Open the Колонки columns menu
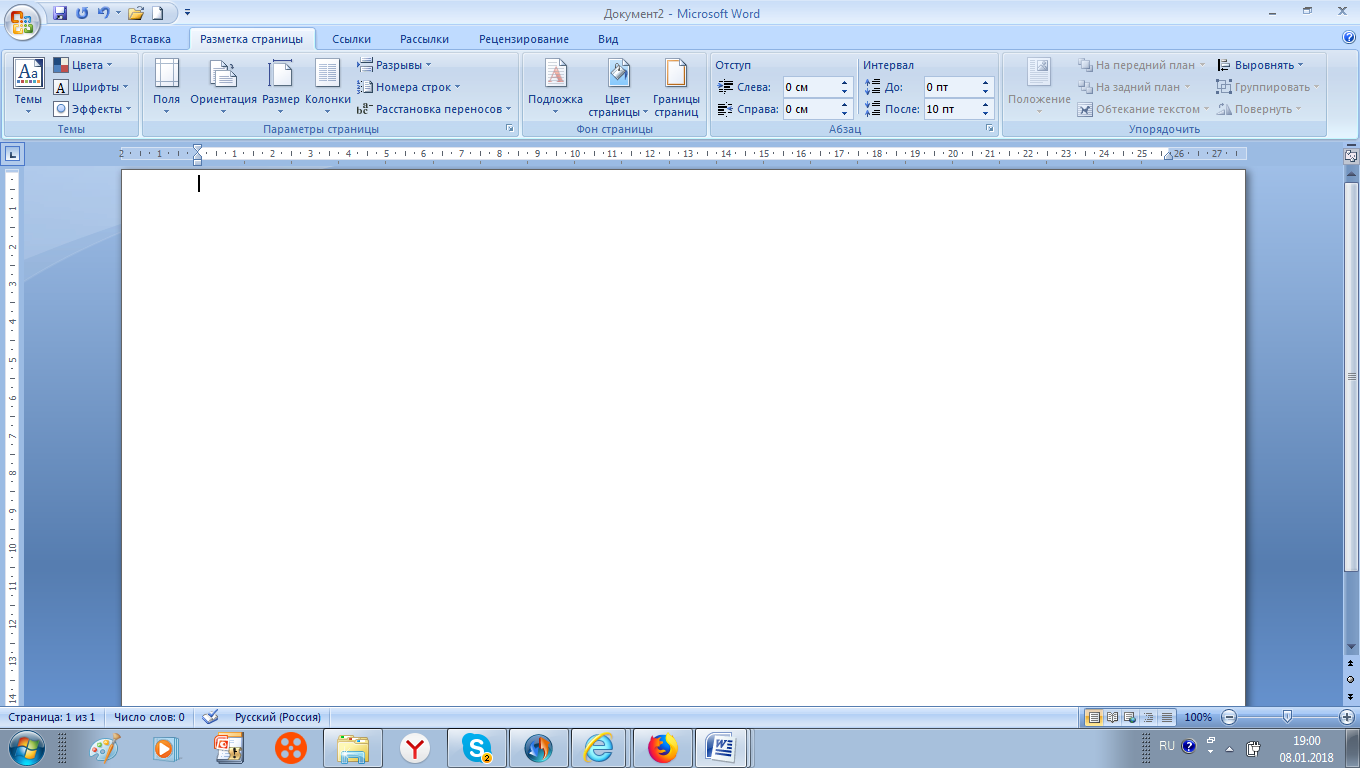The image size is (1360, 768). [328, 87]
